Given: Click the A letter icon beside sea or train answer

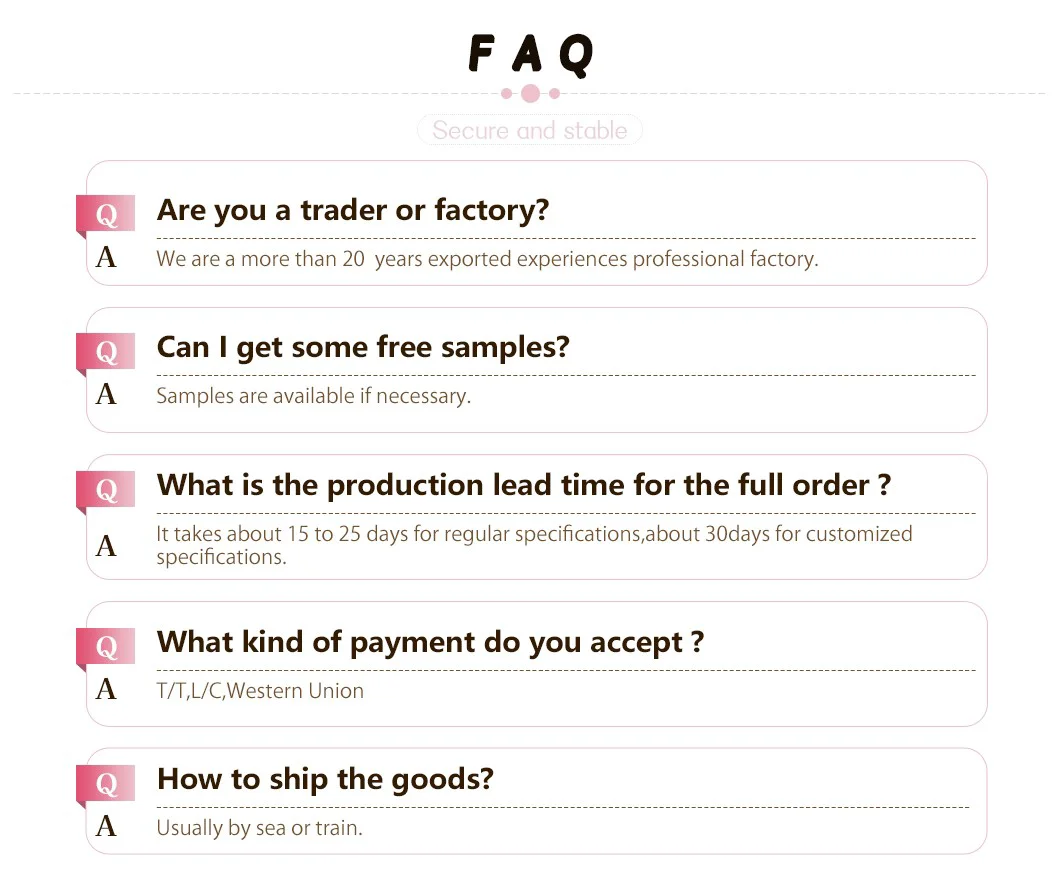Looking at the screenshot, I should (105, 828).
